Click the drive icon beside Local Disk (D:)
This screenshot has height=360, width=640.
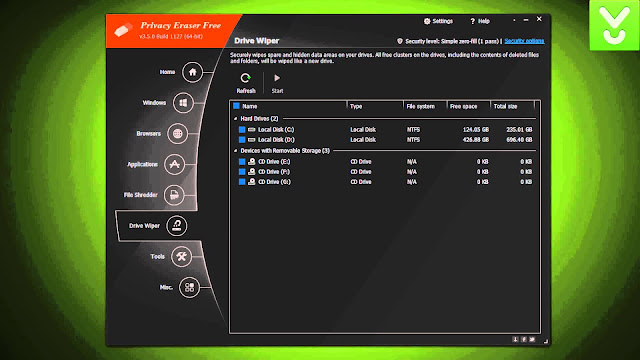(251, 140)
